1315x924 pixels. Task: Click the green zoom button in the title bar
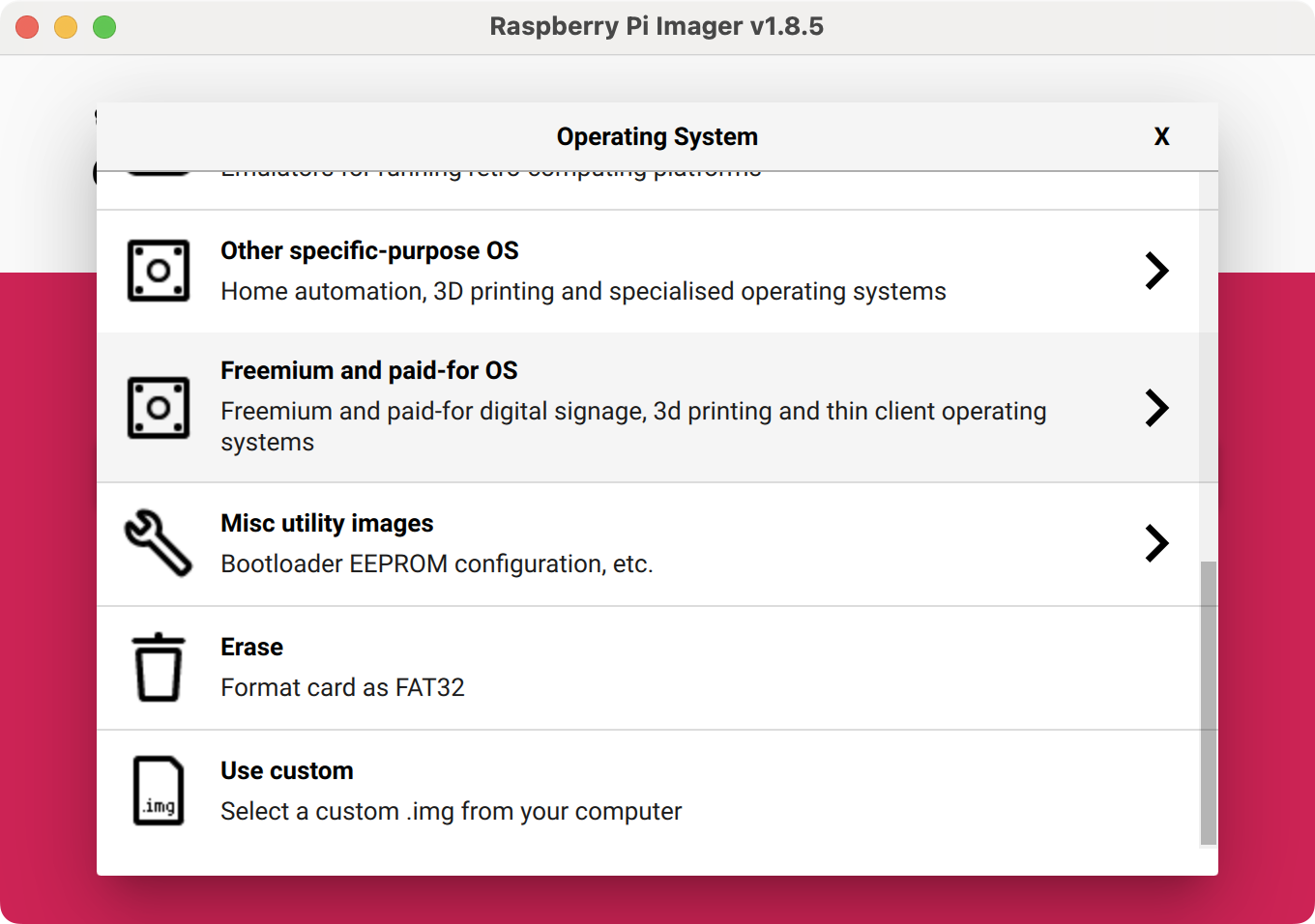(x=104, y=26)
